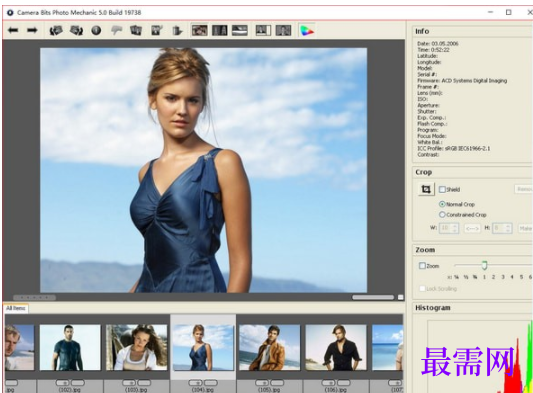Click the main preview image
Image resolution: width=533 pixels, height=393 pixels.
click(x=204, y=170)
